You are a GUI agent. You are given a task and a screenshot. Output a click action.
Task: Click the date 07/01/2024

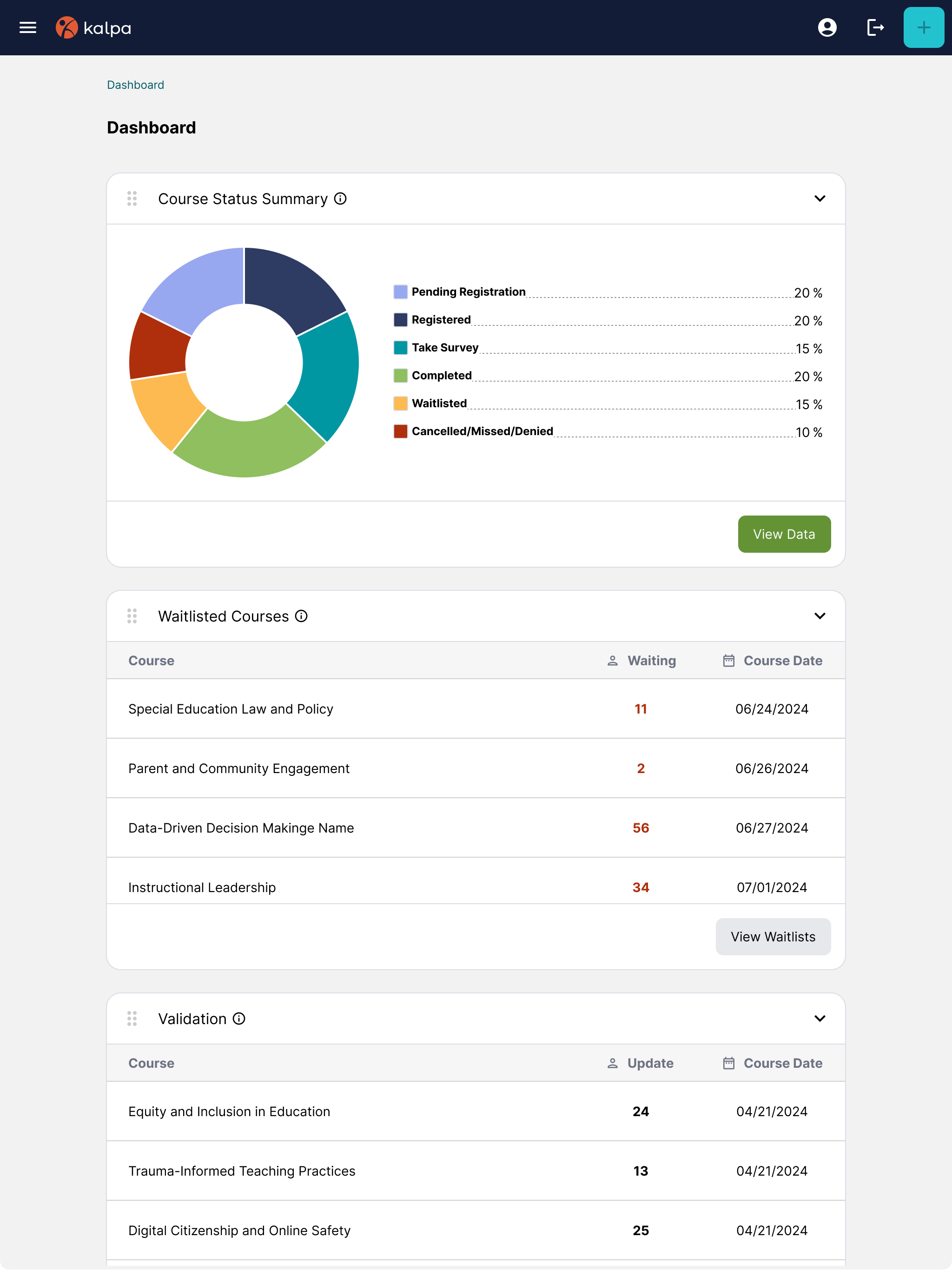pyautogui.click(x=772, y=887)
